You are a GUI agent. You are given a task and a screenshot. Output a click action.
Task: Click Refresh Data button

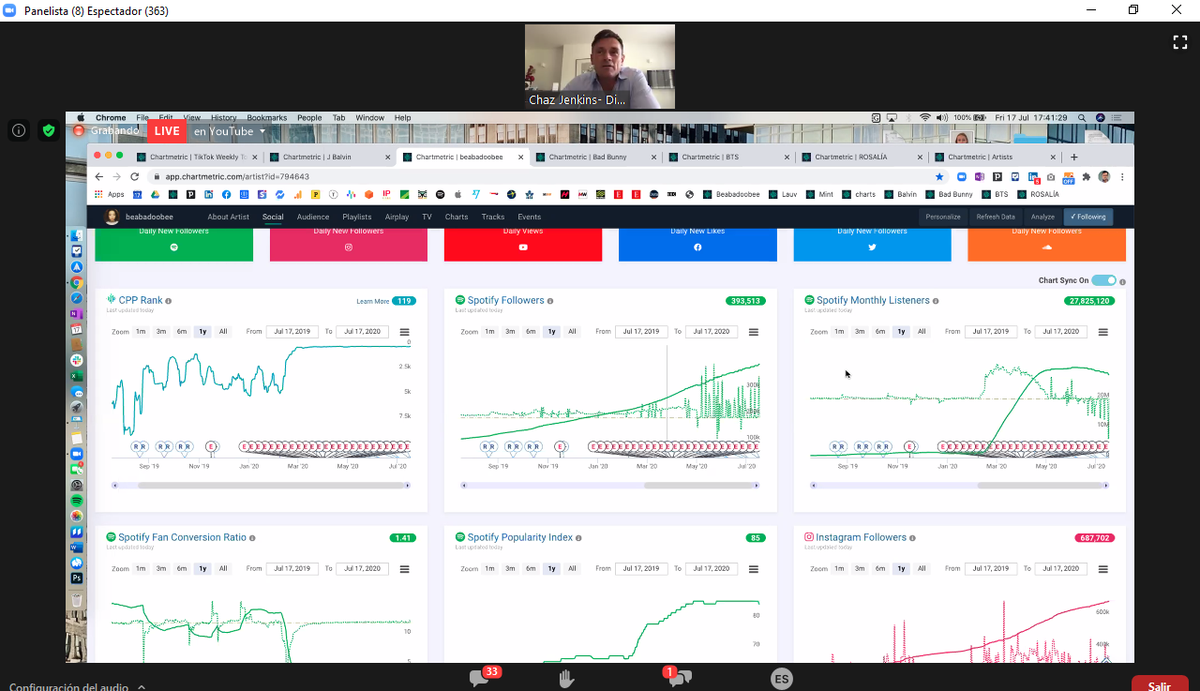tap(995, 217)
